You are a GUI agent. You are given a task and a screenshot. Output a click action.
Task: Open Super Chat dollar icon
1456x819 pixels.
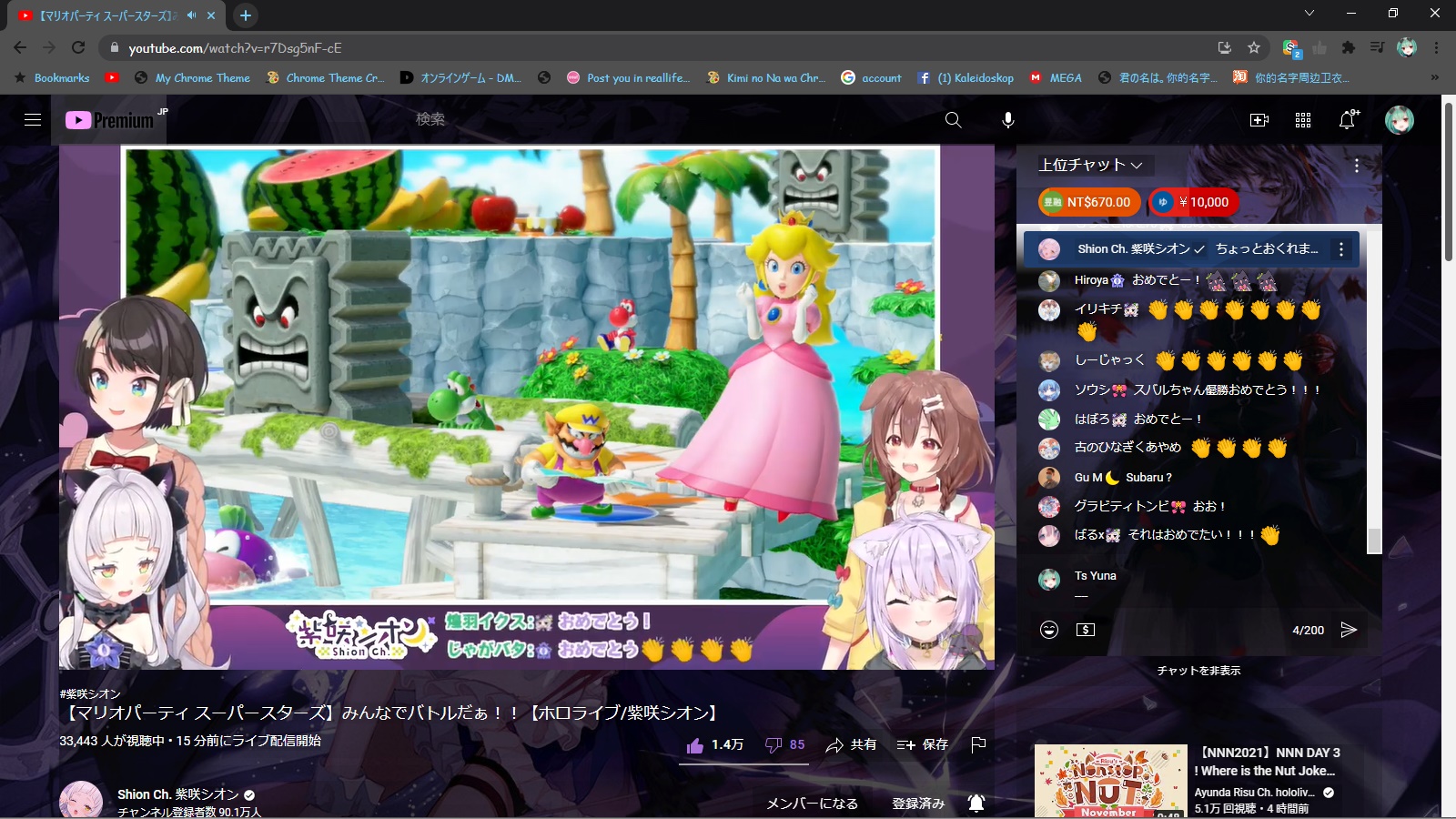[1086, 630]
